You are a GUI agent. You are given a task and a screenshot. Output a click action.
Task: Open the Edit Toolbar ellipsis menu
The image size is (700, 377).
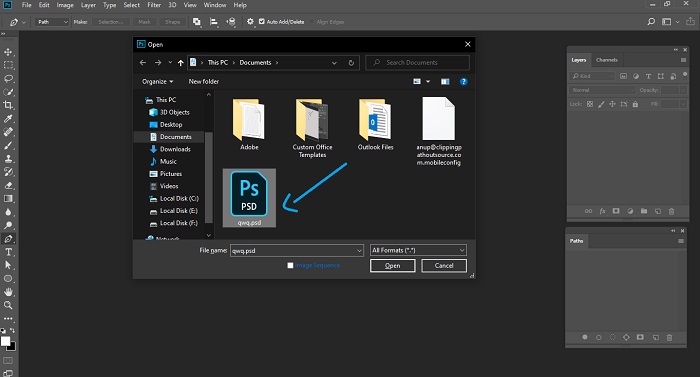coord(8,319)
